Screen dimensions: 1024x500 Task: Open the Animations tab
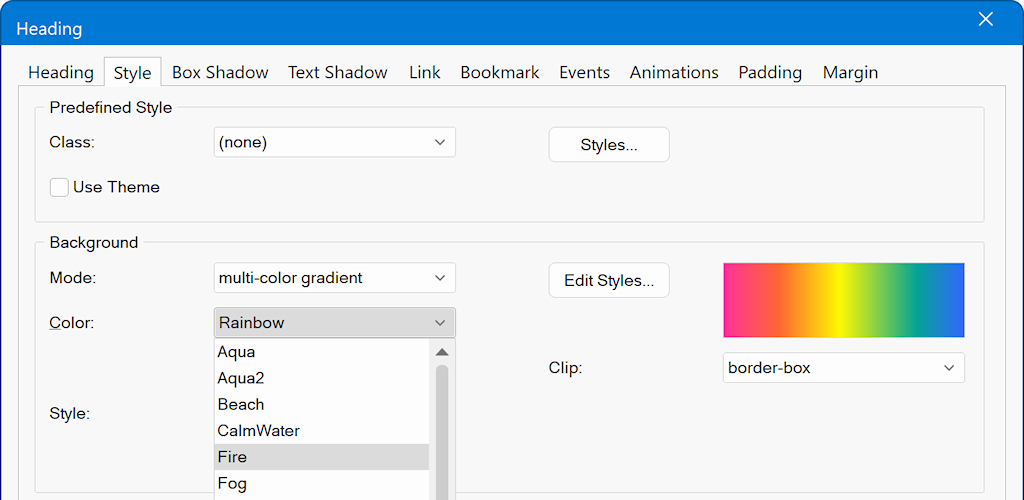(x=673, y=72)
